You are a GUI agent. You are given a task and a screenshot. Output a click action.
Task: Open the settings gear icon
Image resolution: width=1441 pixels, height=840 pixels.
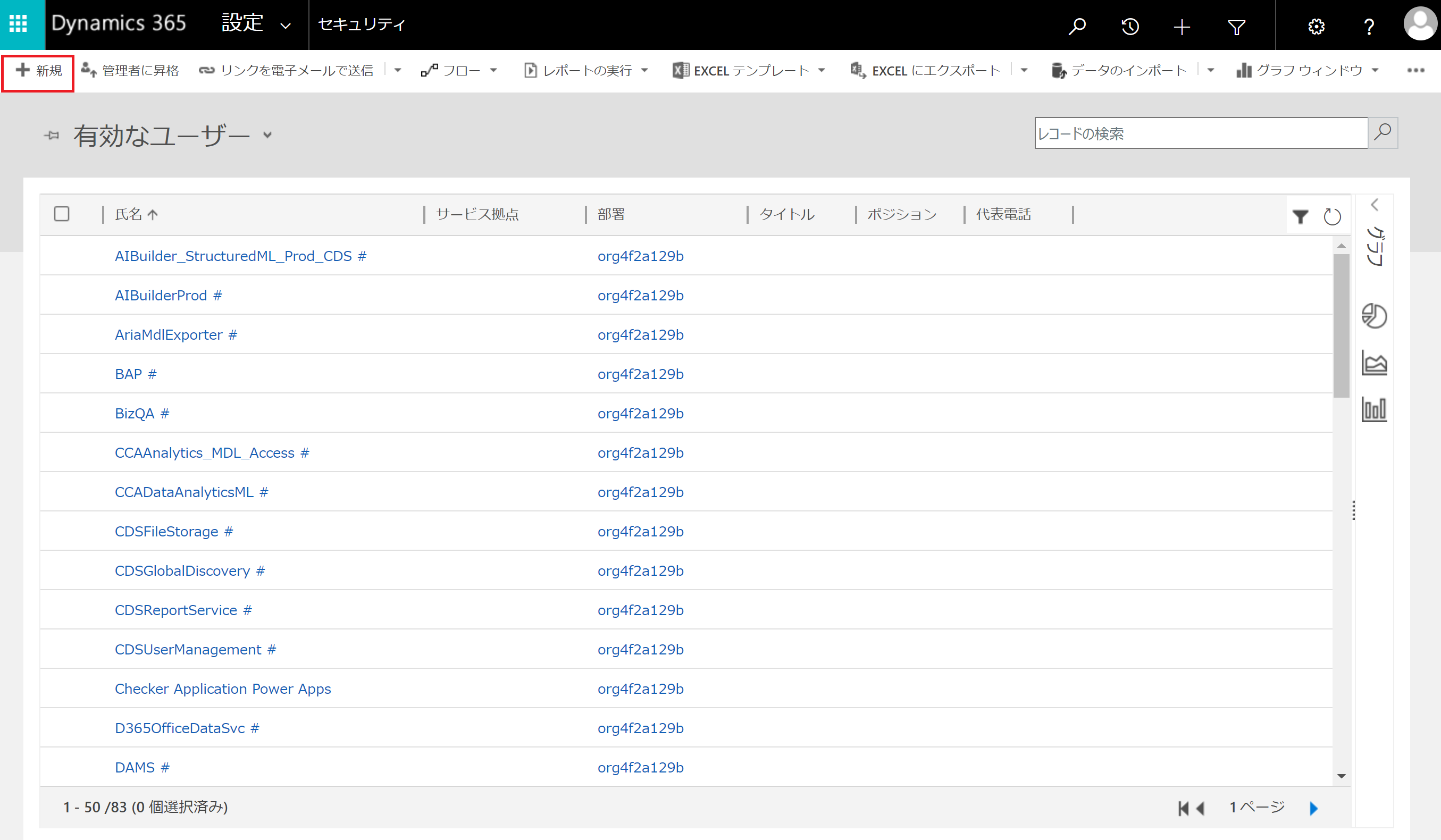tap(1317, 26)
